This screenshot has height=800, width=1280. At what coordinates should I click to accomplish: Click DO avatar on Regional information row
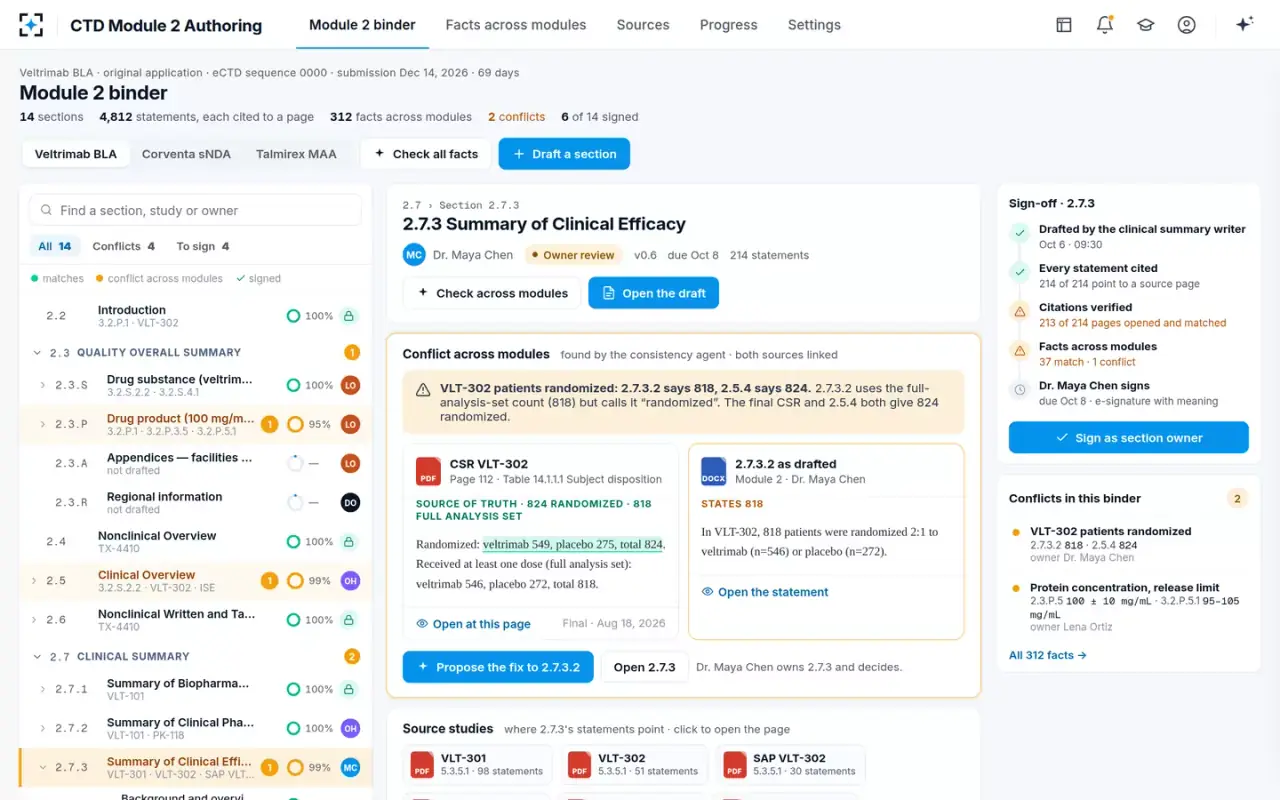350,502
